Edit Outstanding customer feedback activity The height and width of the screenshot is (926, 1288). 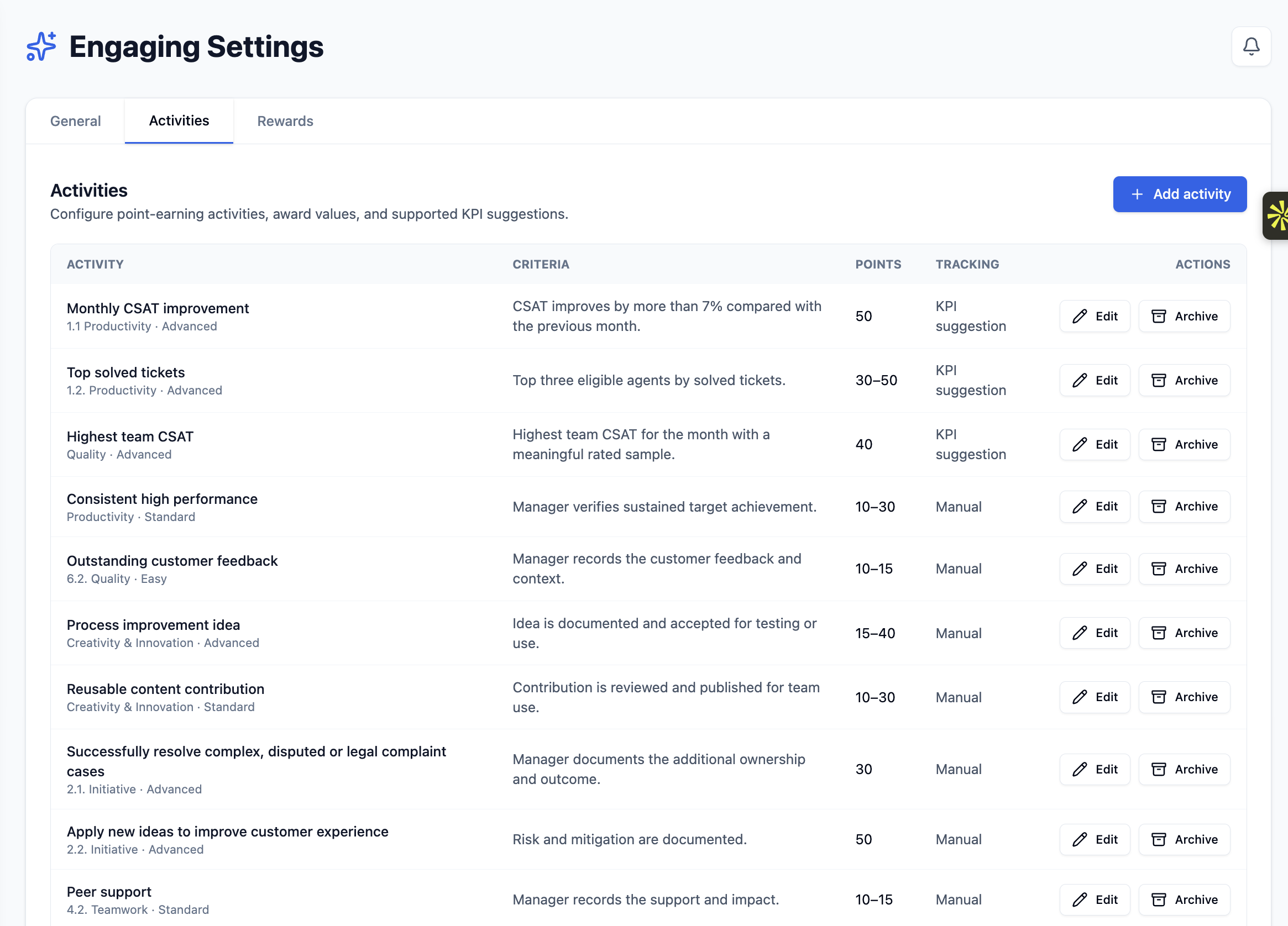(1095, 569)
